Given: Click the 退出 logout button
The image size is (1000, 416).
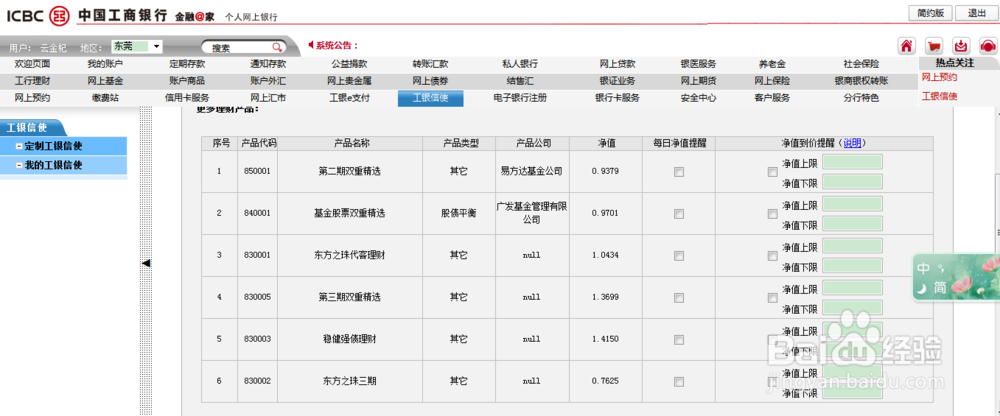Looking at the screenshot, I should (976, 13).
